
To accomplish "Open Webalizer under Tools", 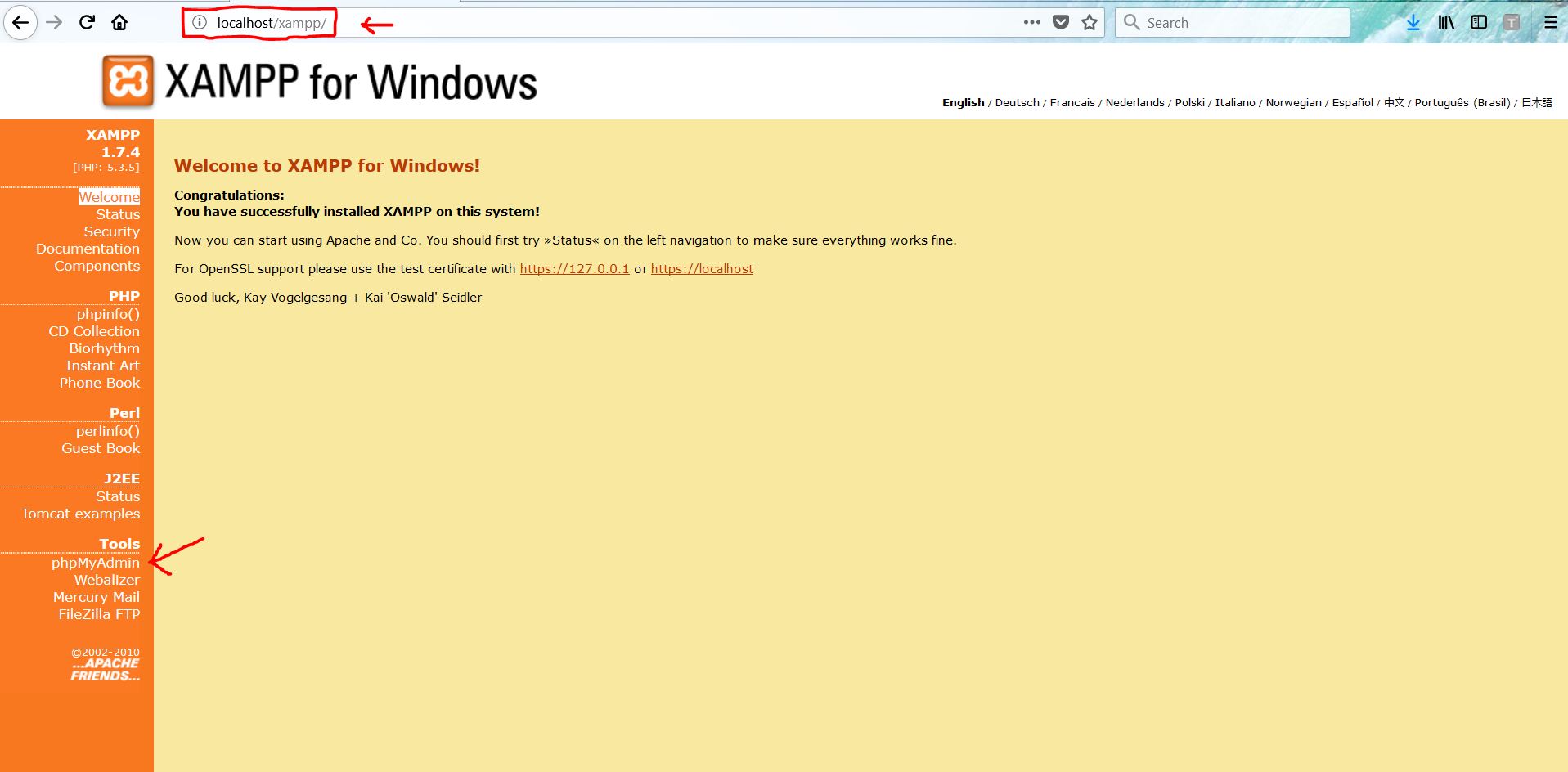I will (x=107, y=580).
